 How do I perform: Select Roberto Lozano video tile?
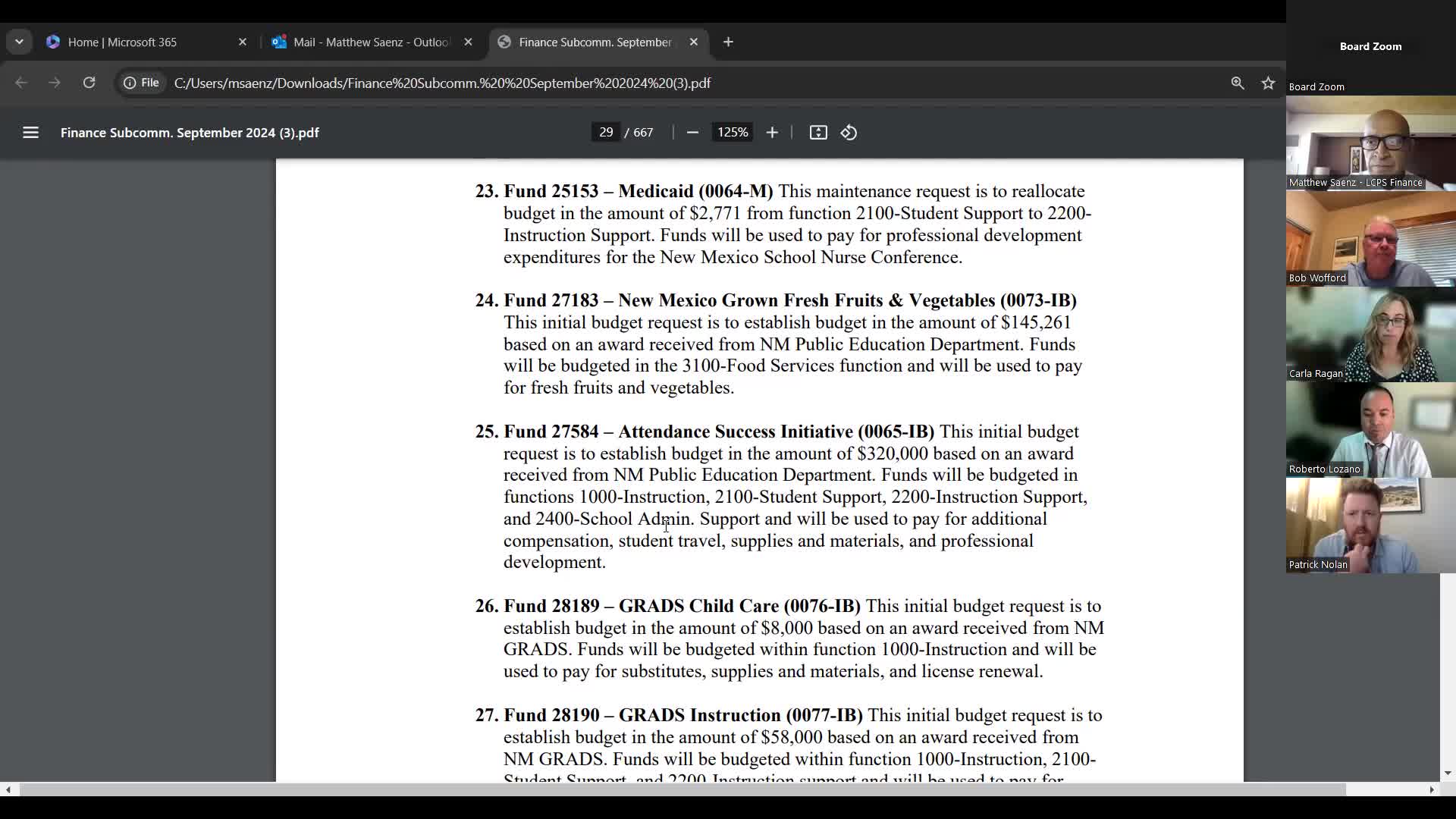1371,429
